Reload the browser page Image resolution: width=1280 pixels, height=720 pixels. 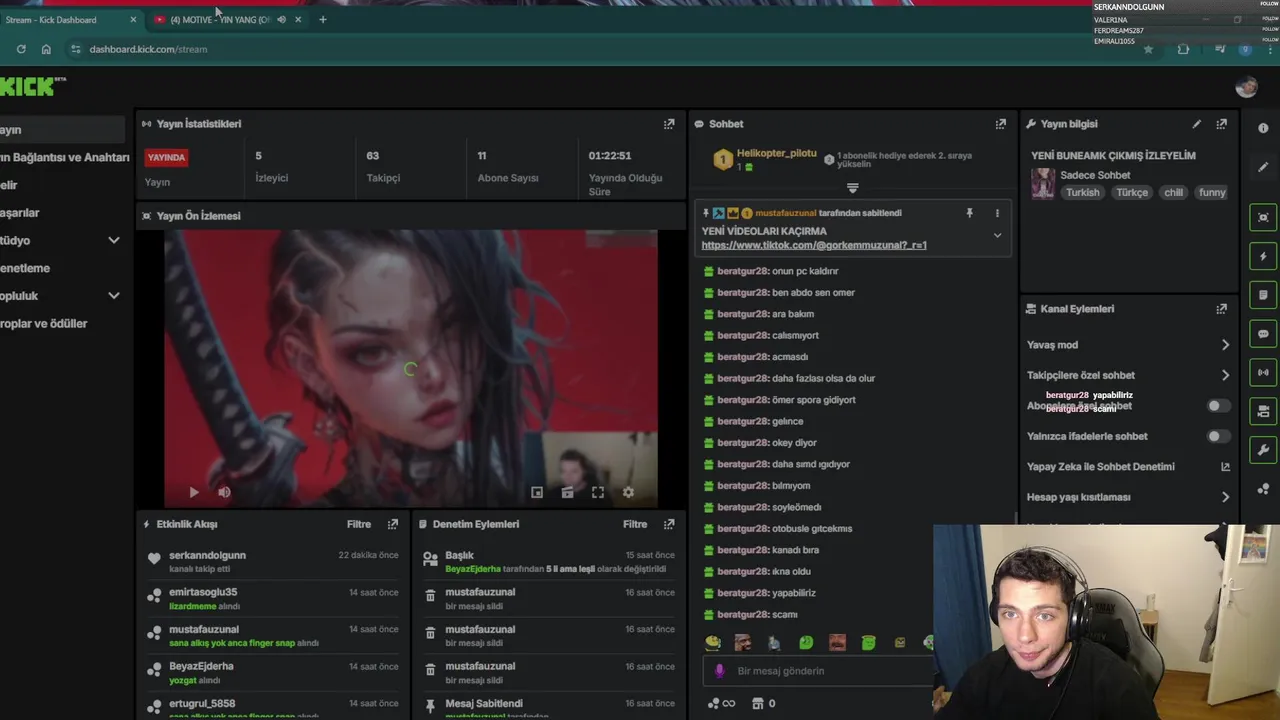pos(21,49)
